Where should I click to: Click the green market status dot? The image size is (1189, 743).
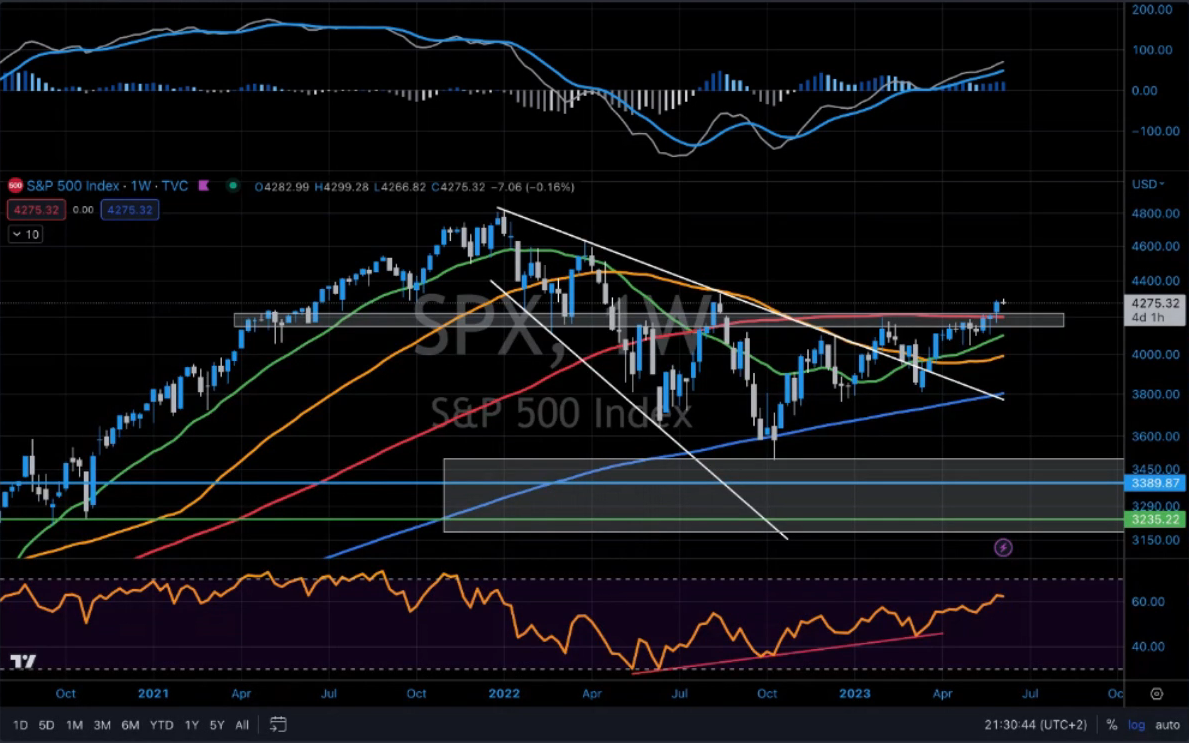pos(233,186)
